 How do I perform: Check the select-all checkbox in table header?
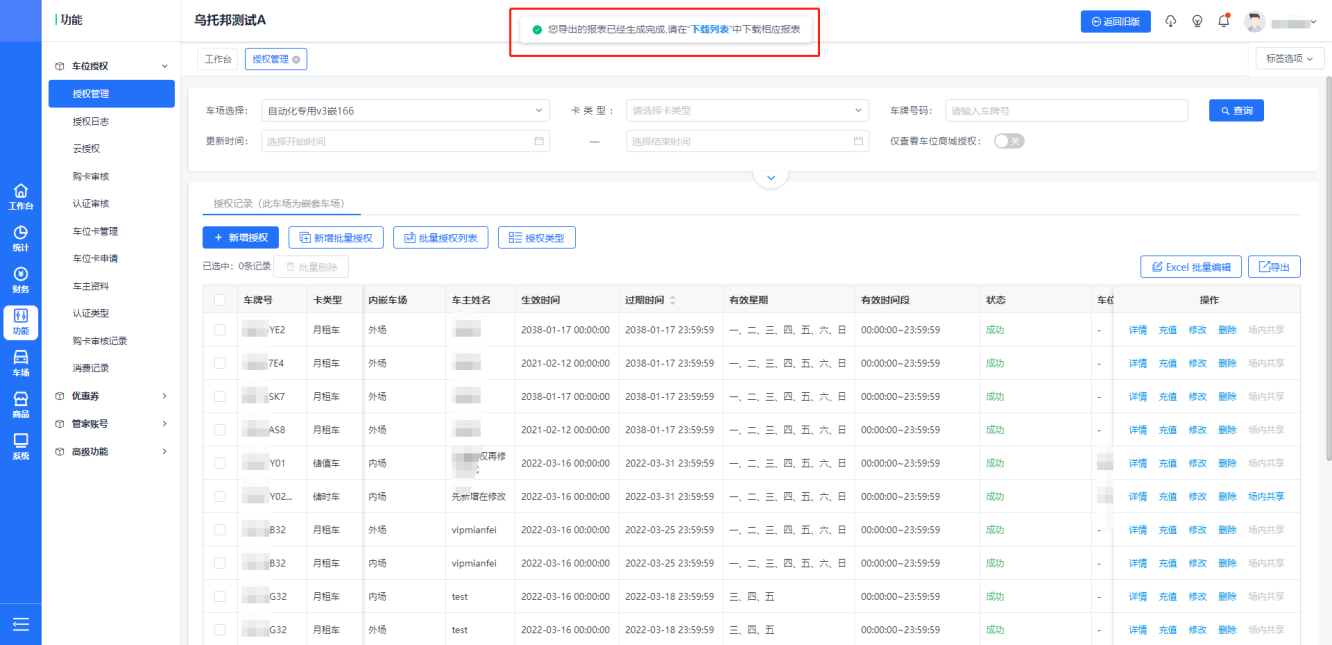(x=220, y=300)
